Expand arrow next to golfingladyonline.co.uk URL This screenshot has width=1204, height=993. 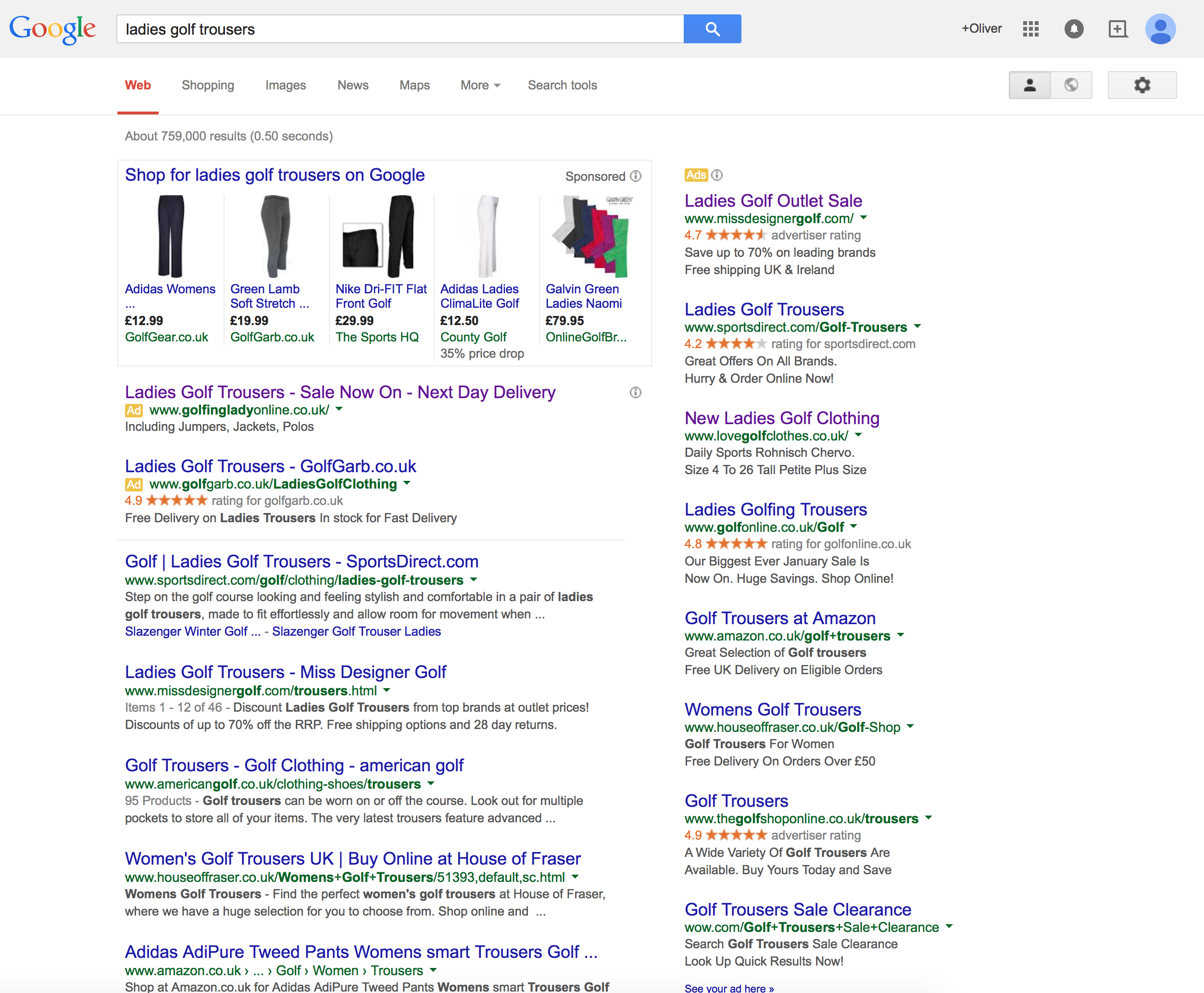[339, 409]
